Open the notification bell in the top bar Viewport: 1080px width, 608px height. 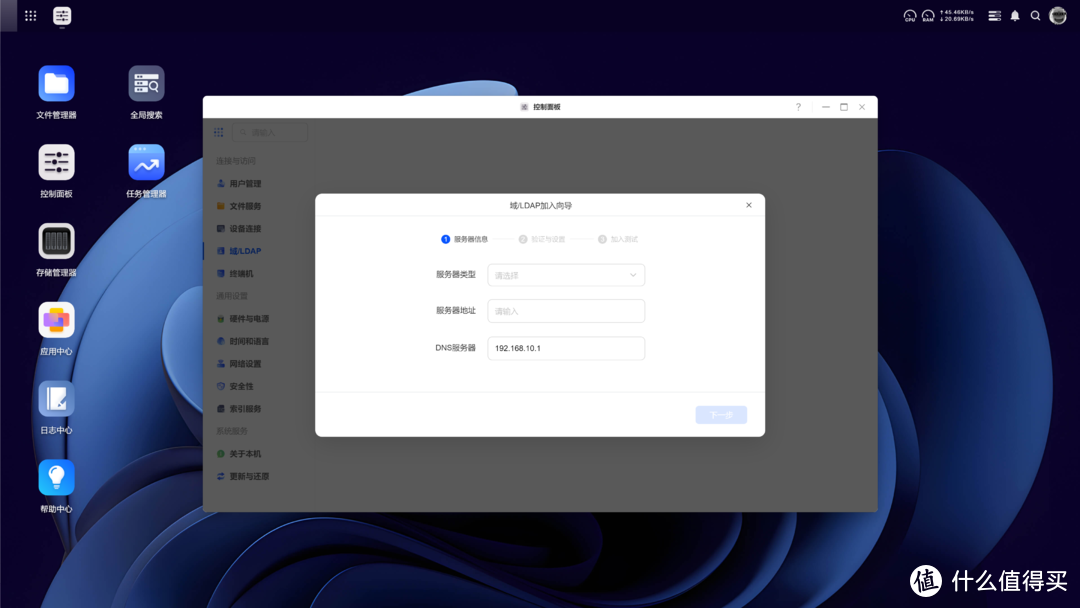click(1014, 15)
